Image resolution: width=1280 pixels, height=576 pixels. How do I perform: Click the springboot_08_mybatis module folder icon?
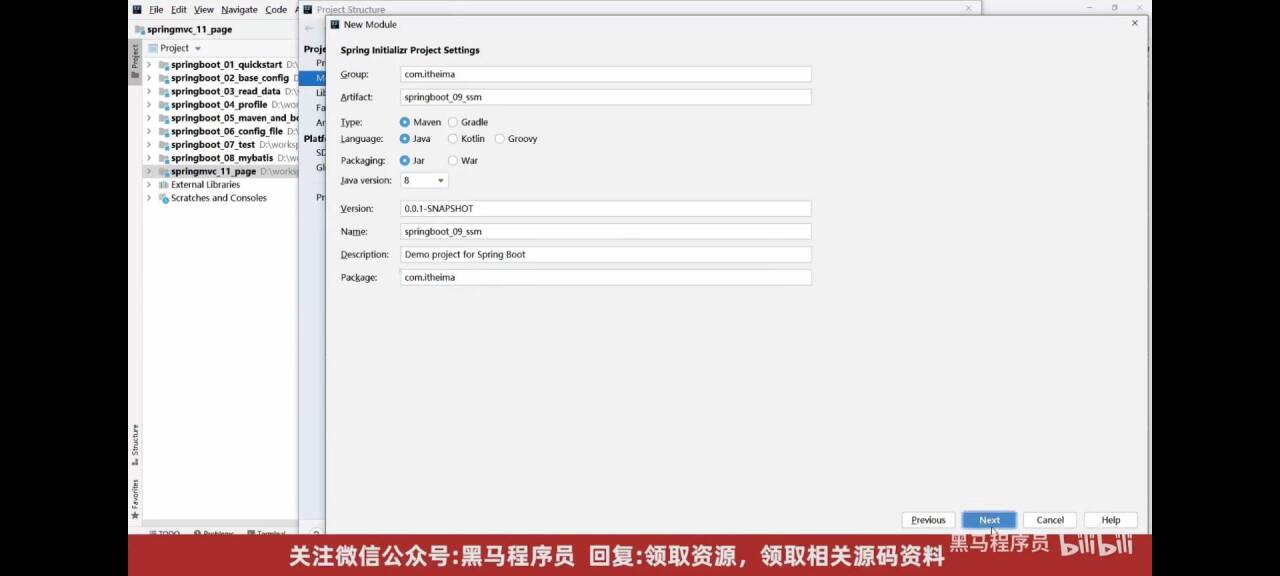pyautogui.click(x=163, y=158)
